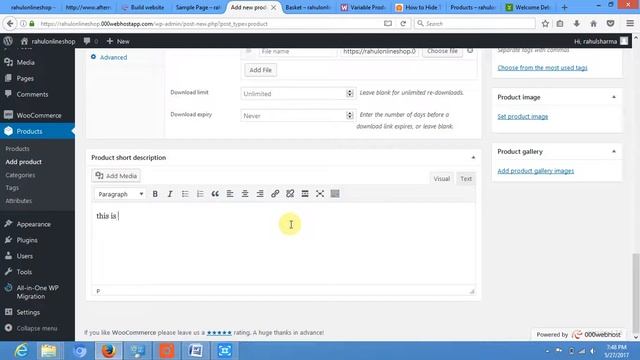Collapse the Product short description panel
Viewport: 640px width, 360px height.
pos(473,158)
